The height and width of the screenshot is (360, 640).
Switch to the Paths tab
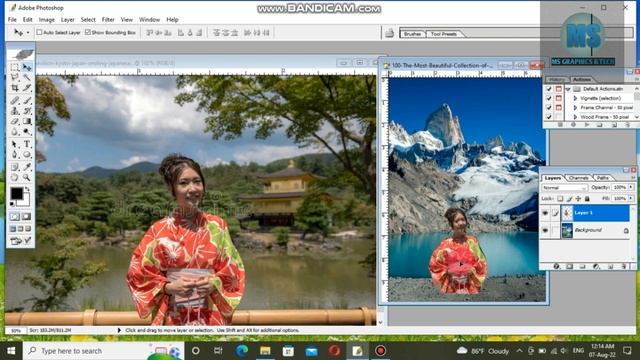pyautogui.click(x=602, y=178)
